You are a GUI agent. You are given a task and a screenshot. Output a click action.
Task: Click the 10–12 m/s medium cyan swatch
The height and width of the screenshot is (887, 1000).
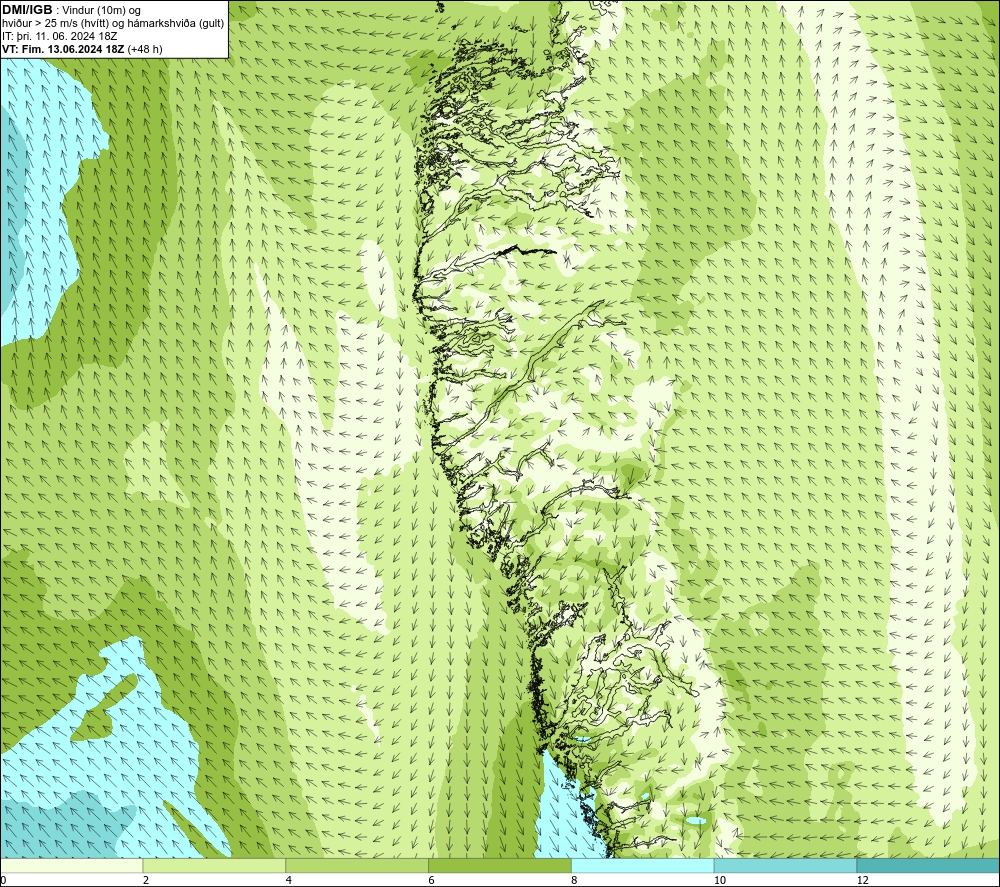[786, 865]
